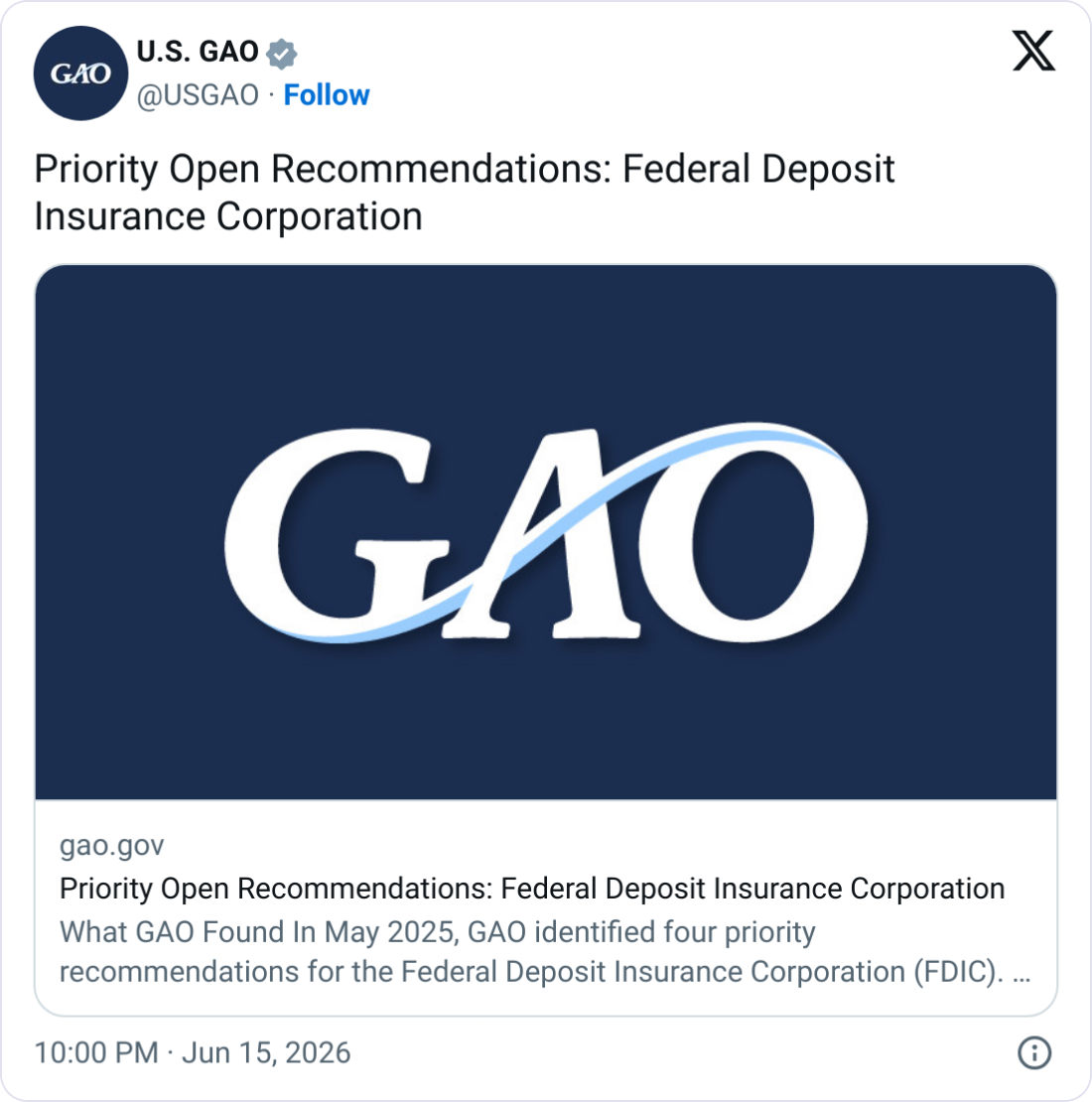Open the @USGAO handle link
The width and height of the screenshot is (1092, 1102).
point(199,95)
